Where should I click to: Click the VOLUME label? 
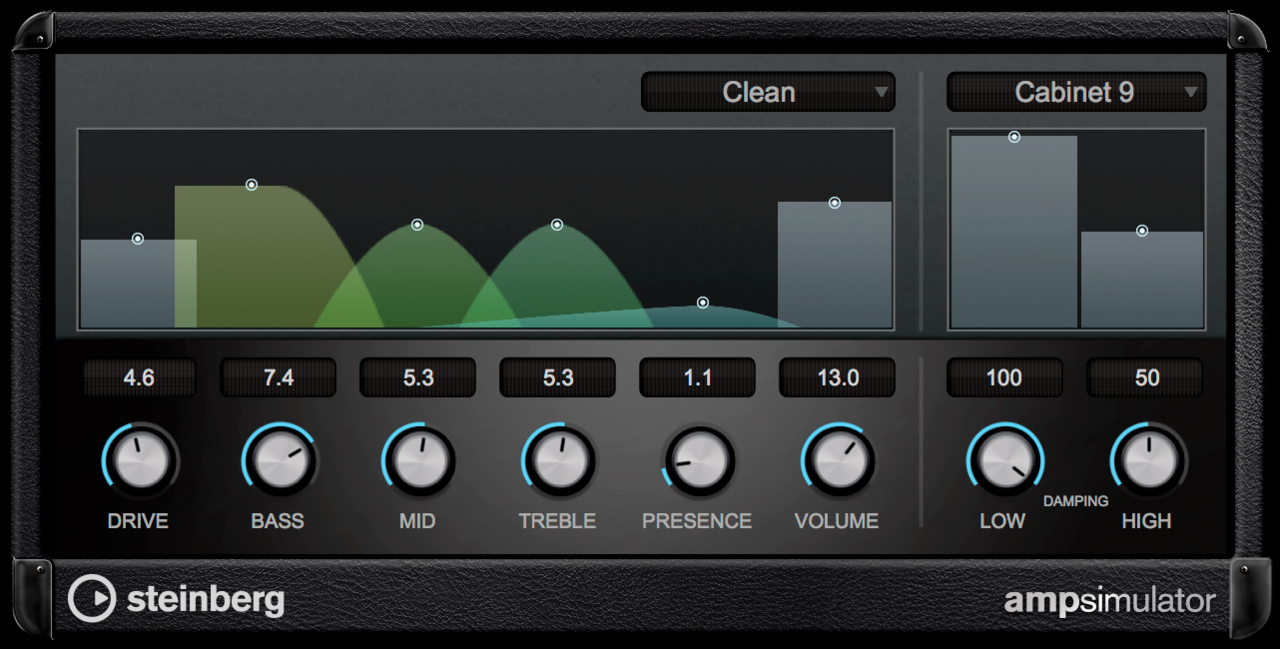[837, 521]
